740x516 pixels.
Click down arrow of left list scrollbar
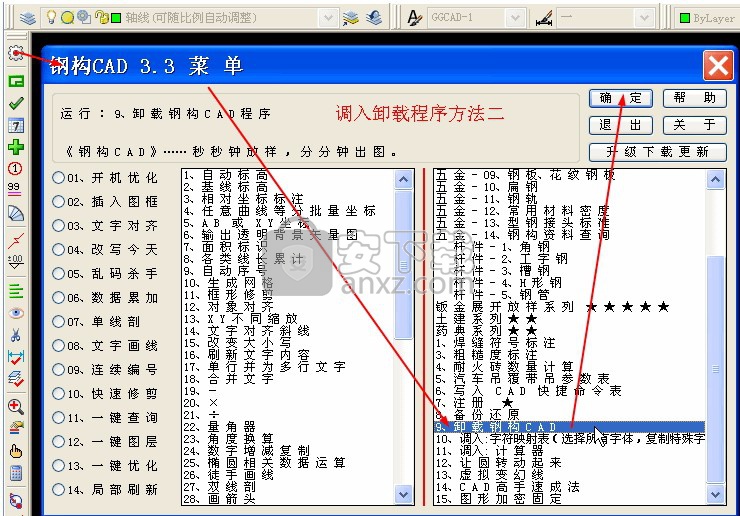pos(404,495)
